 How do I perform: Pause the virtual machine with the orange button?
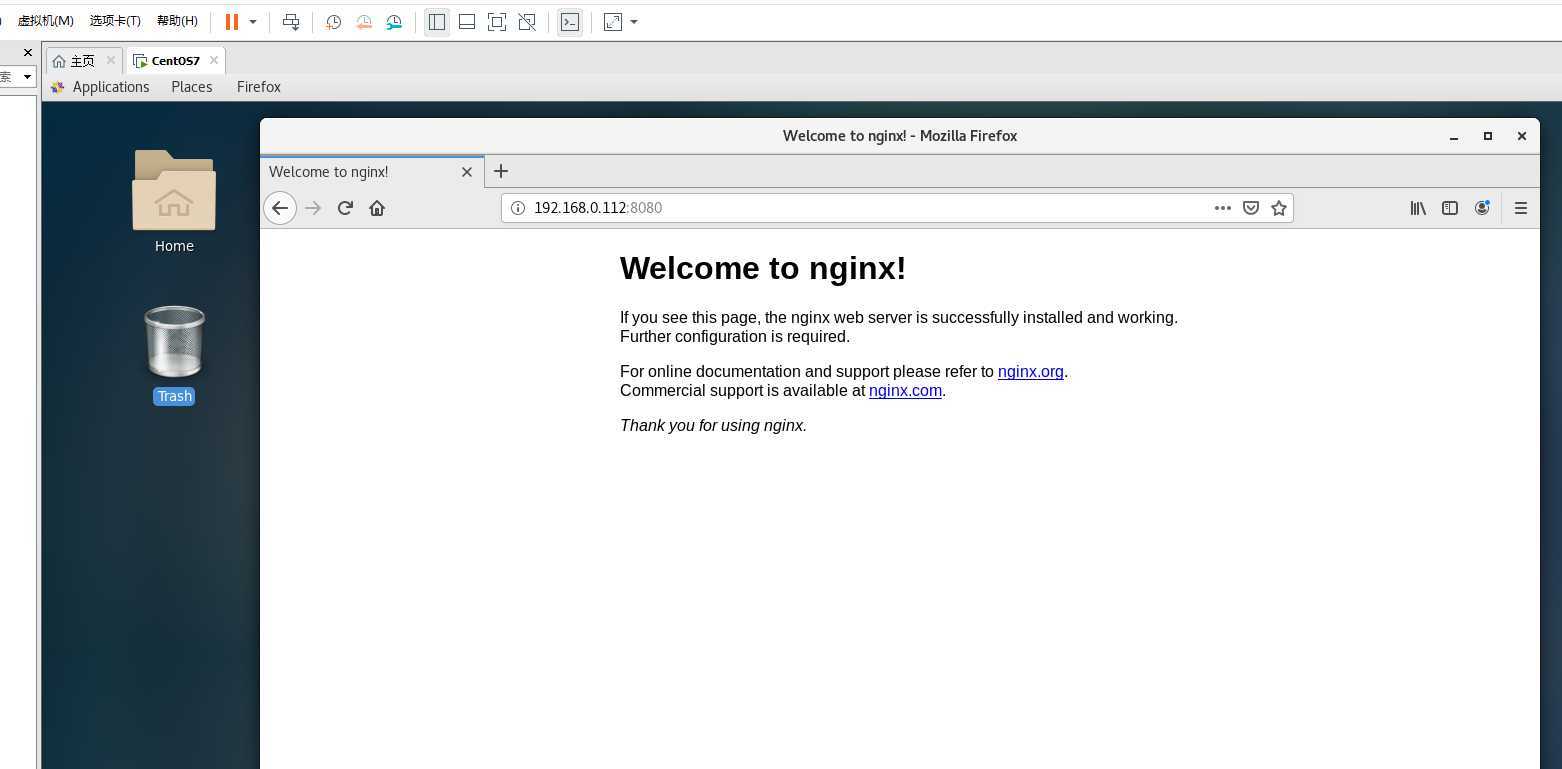(x=232, y=22)
